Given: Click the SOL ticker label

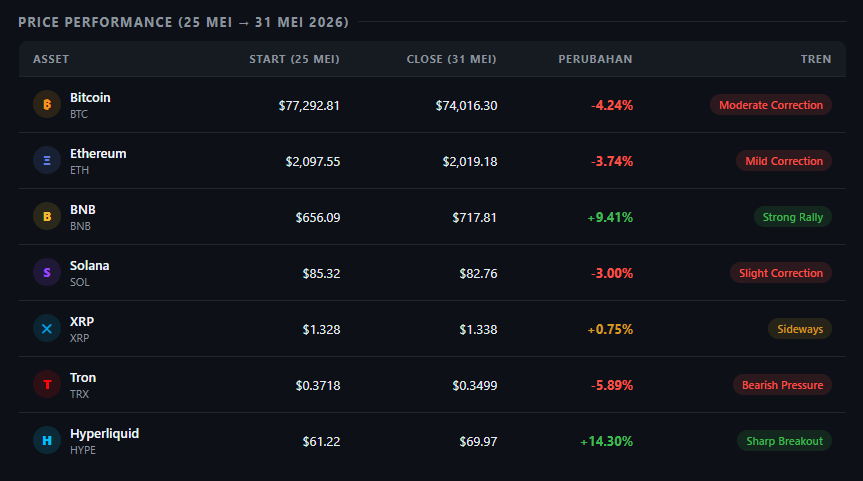Looking at the screenshot, I should tap(79, 282).
